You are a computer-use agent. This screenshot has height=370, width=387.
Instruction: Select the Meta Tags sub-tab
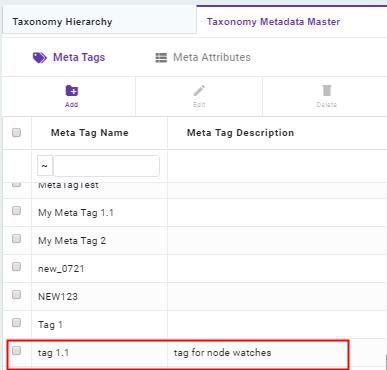(x=69, y=57)
